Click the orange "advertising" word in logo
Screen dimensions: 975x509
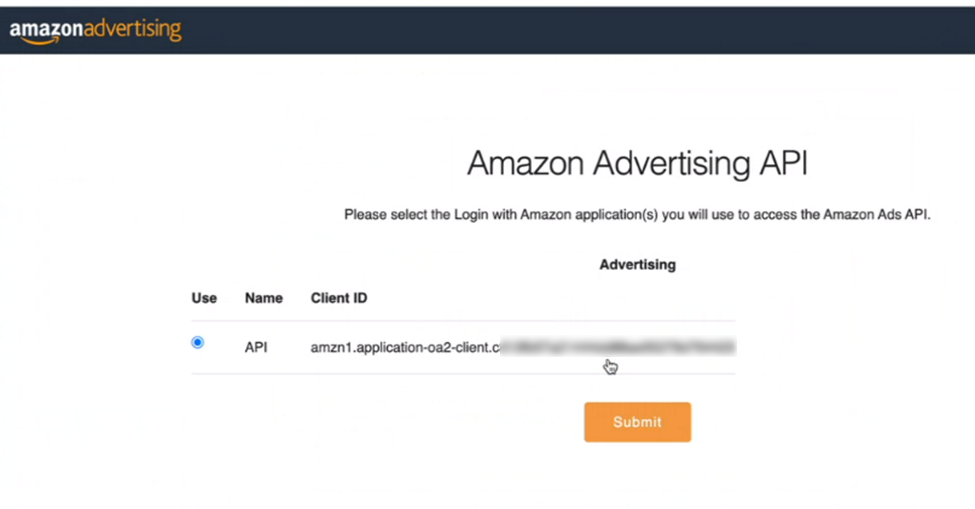(133, 29)
